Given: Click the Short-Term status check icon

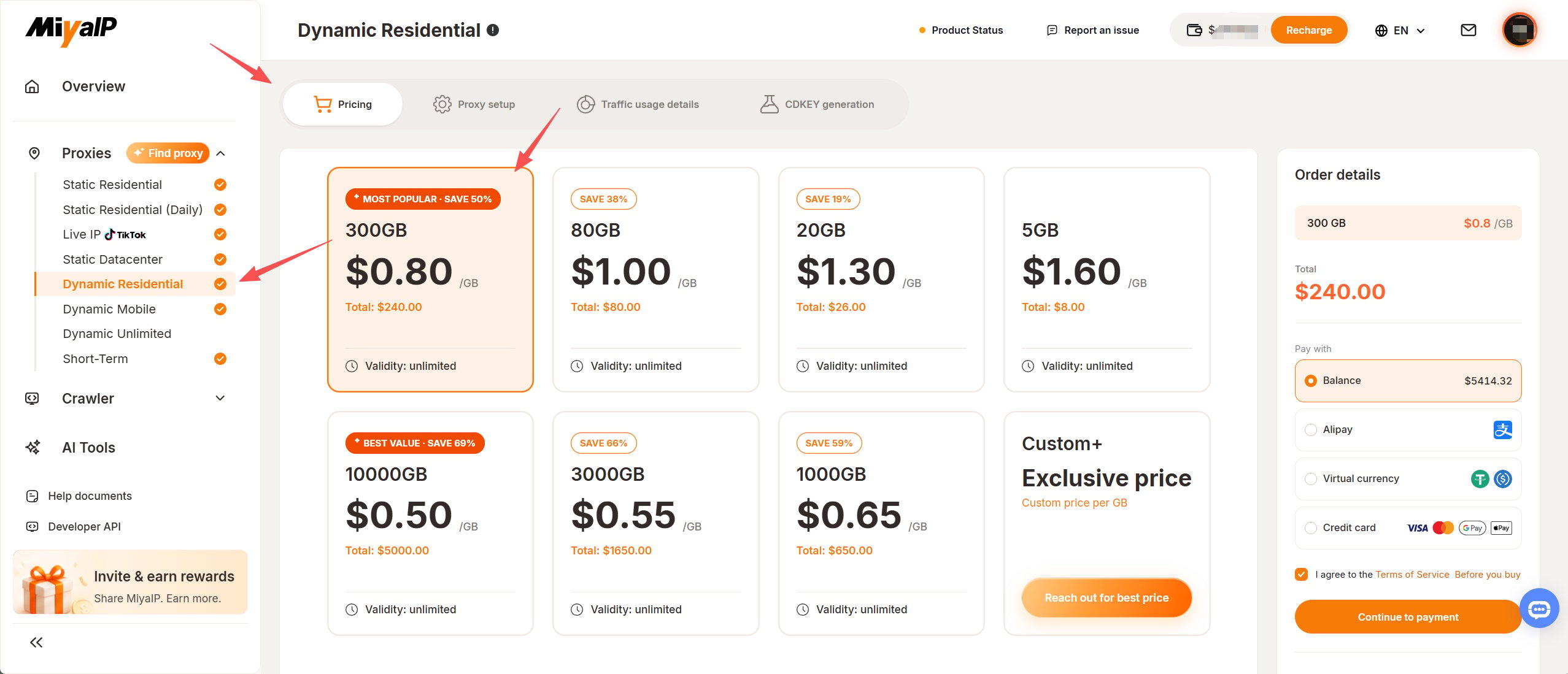Looking at the screenshot, I should (220, 359).
